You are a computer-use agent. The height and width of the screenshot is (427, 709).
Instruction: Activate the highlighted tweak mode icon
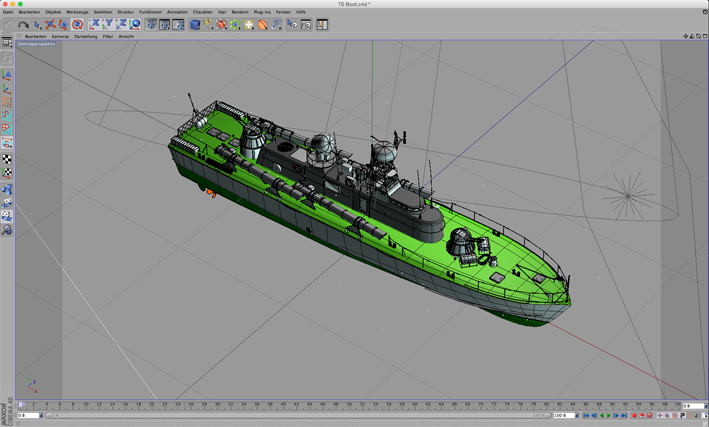(x=7, y=143)
